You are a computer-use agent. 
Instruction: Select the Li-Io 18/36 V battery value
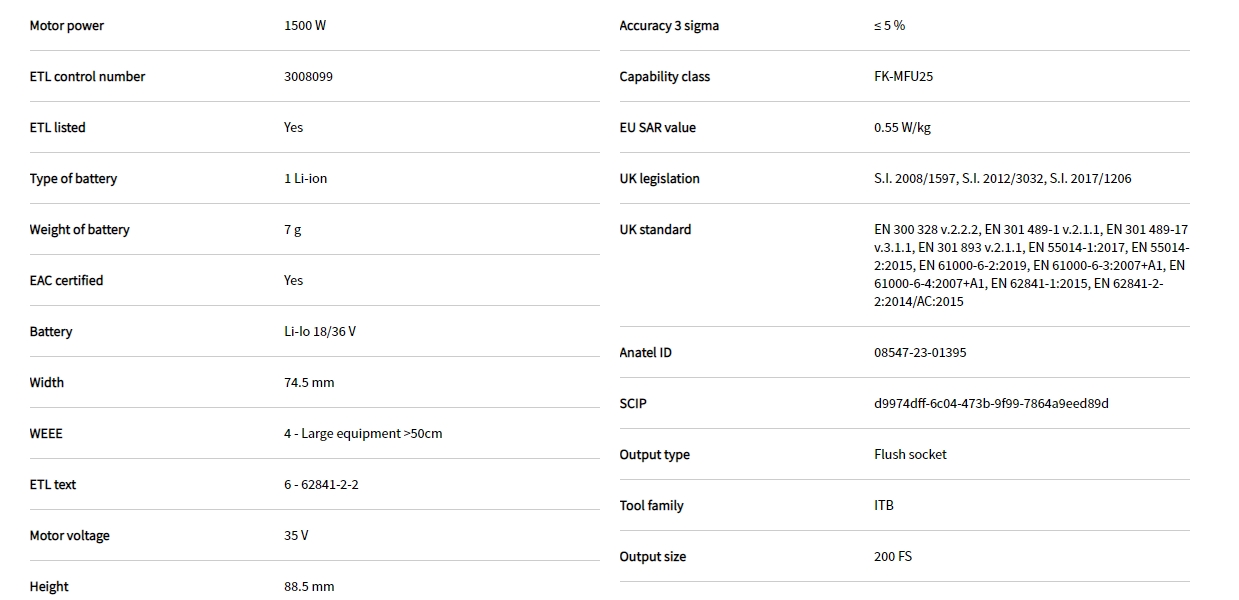point(320,332)
